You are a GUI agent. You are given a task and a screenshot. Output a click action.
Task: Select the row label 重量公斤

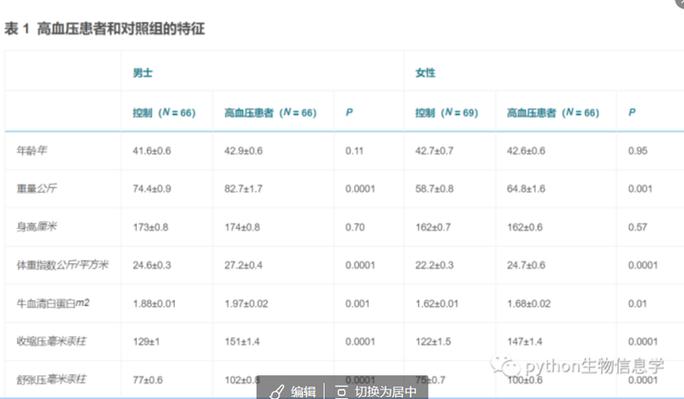click(x=37, y=188)
